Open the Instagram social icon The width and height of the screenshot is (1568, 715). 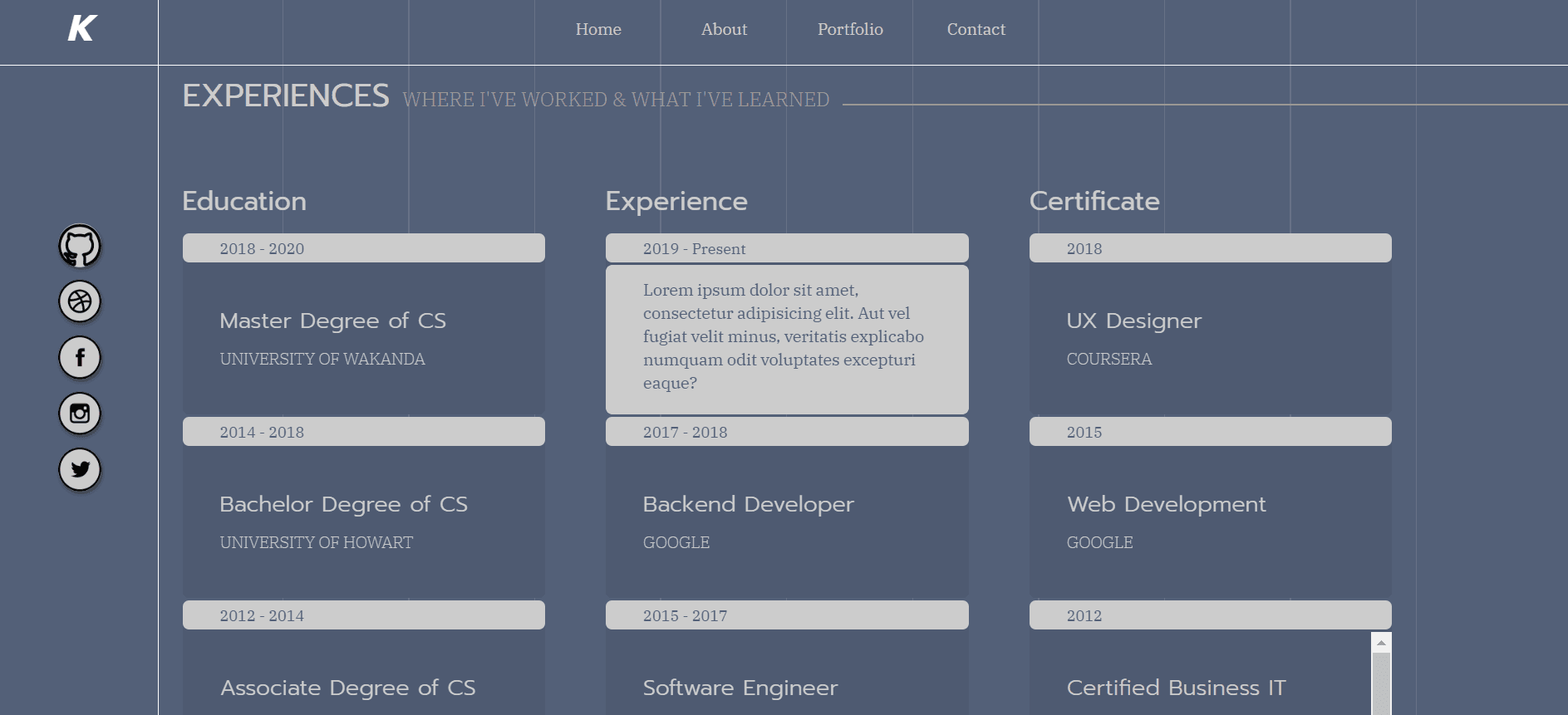(80, 414)
